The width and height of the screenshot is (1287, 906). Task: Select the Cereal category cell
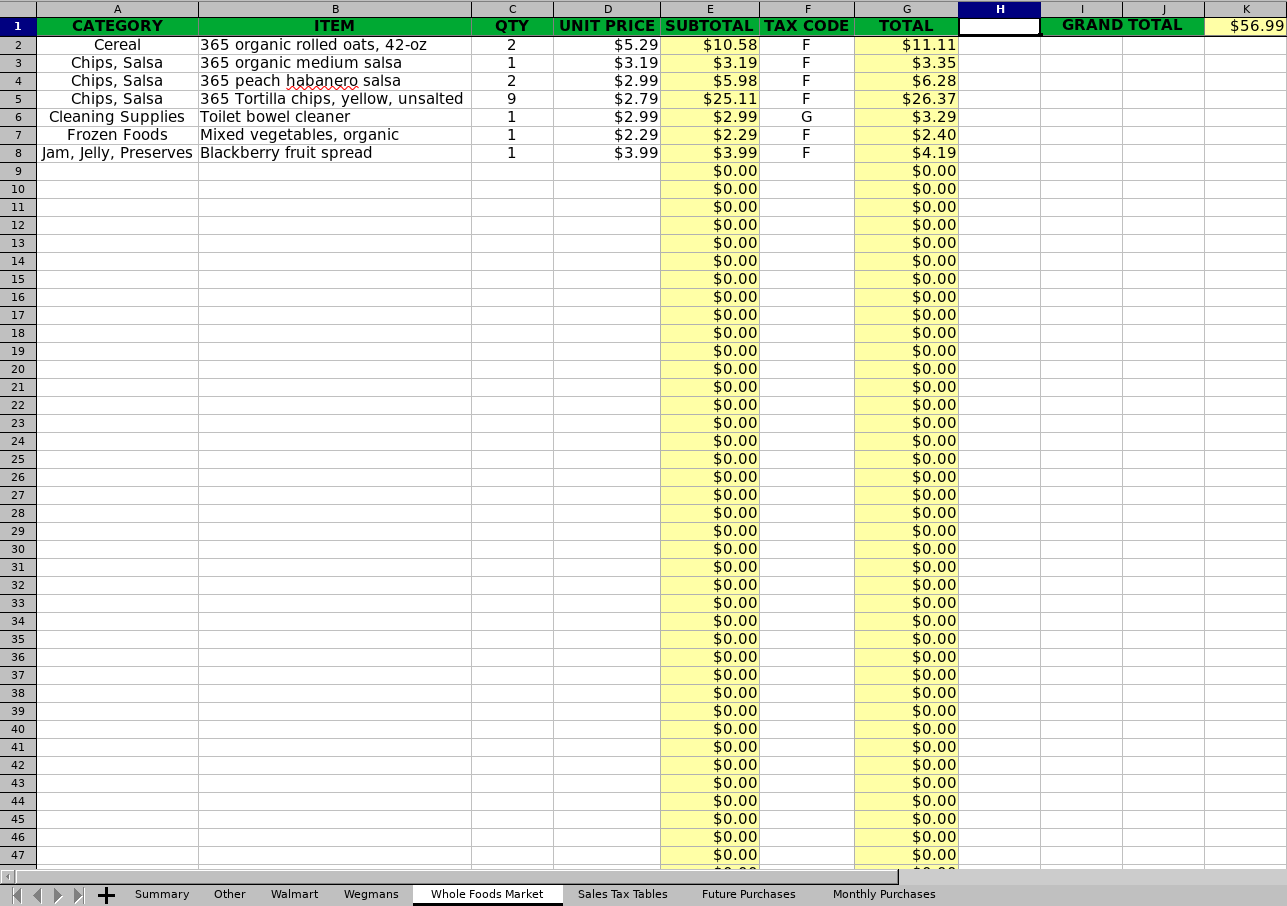pos(117,45)
